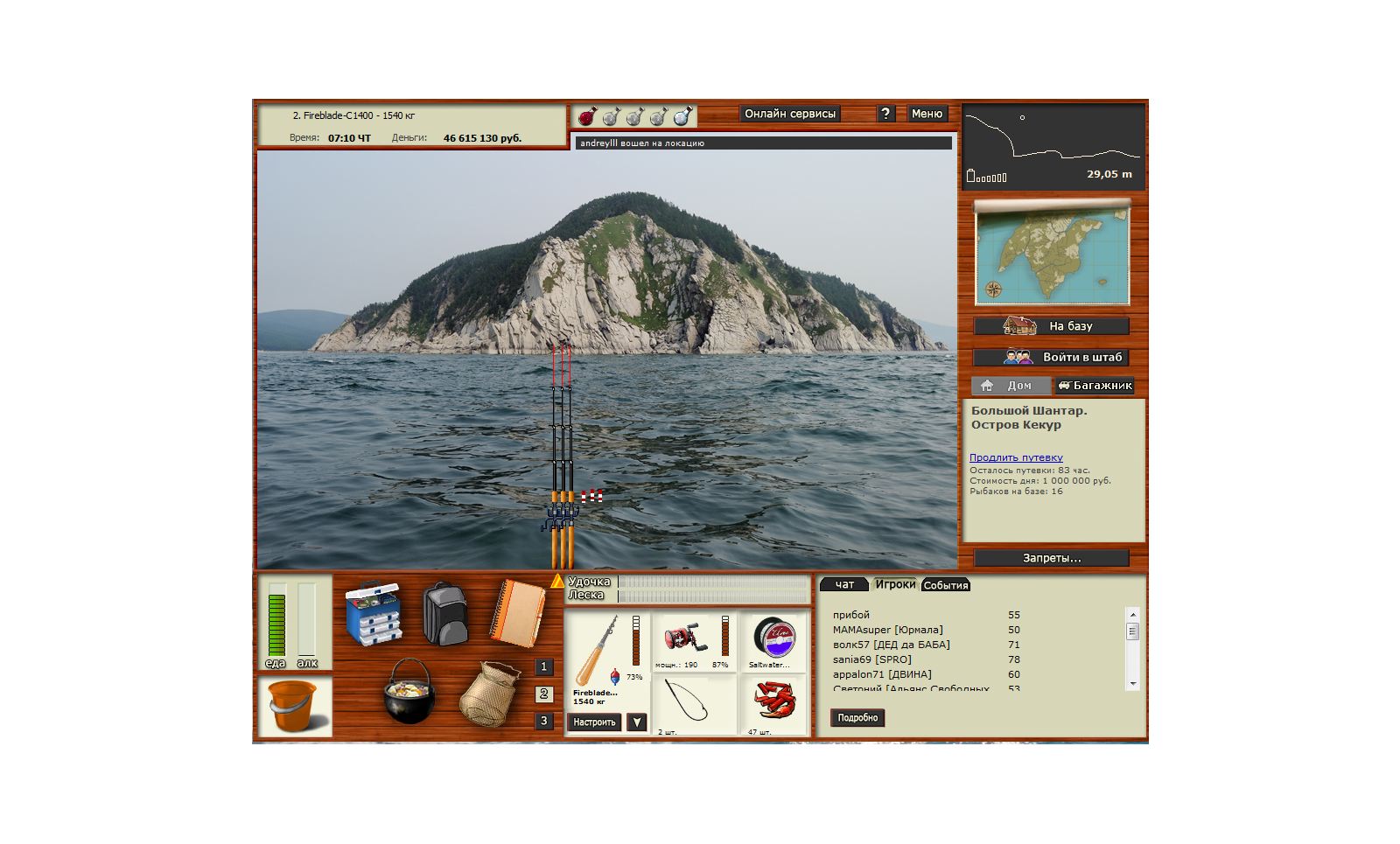Select the Fireblade rod slot
Screen dimensions: 1400x844
click(x=607, y=659)
